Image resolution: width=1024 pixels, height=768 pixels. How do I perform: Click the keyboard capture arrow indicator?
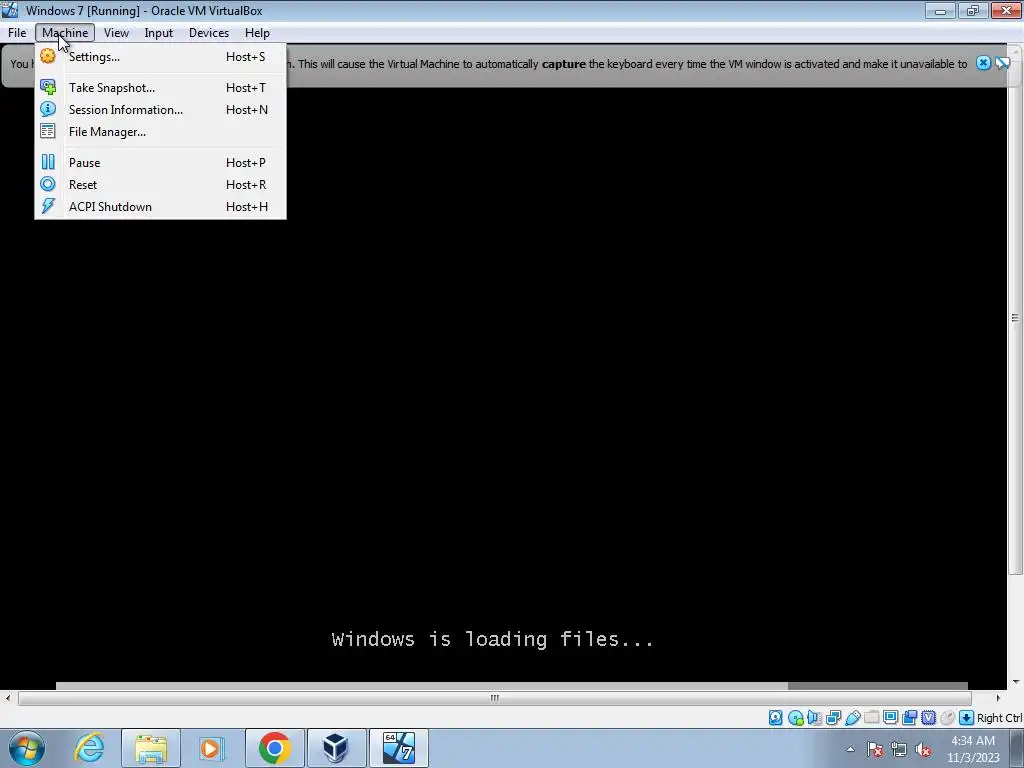[x=967, y=718]
